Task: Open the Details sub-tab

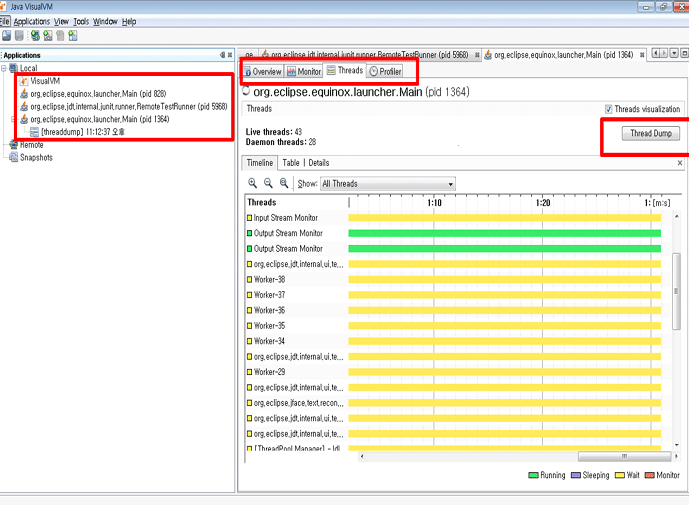Action: (319, 163)
